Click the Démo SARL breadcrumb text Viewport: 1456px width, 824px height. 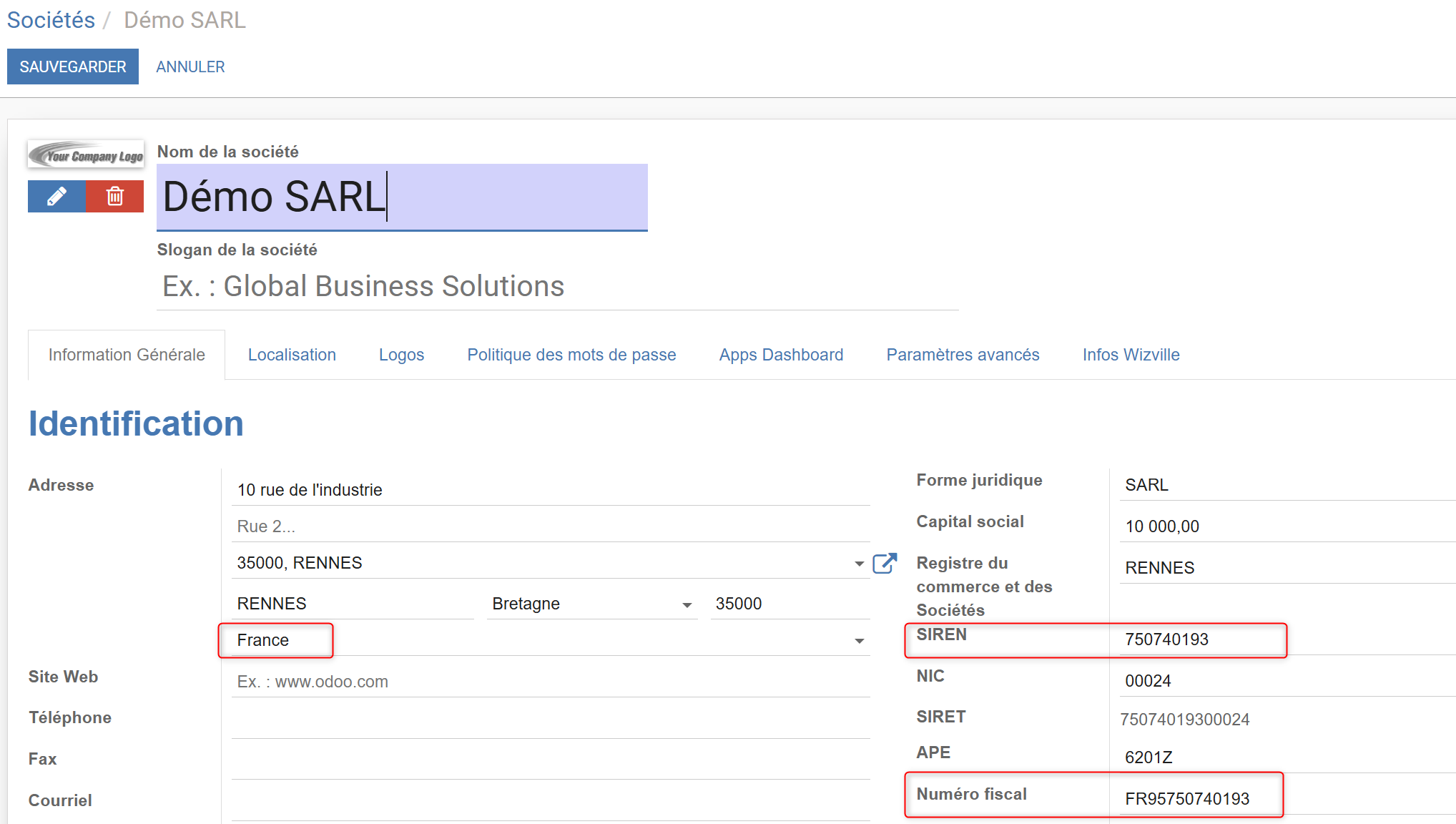(x=185, y=20)
